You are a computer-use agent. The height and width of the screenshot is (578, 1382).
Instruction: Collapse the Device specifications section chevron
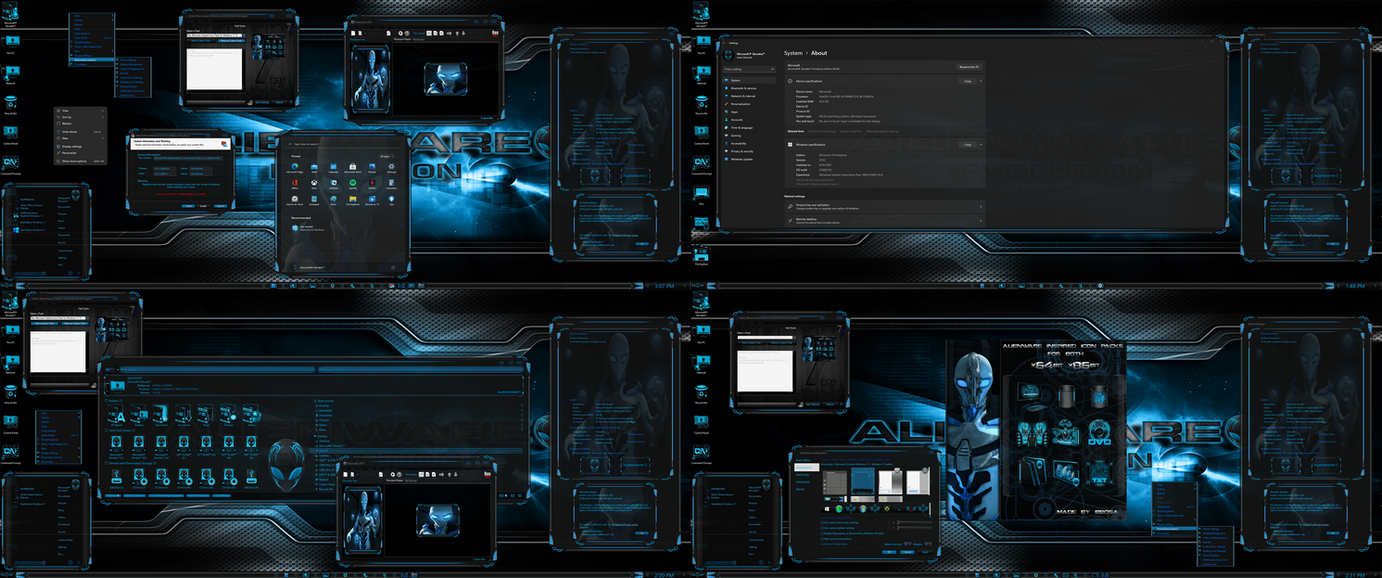[x=982, y=81]
